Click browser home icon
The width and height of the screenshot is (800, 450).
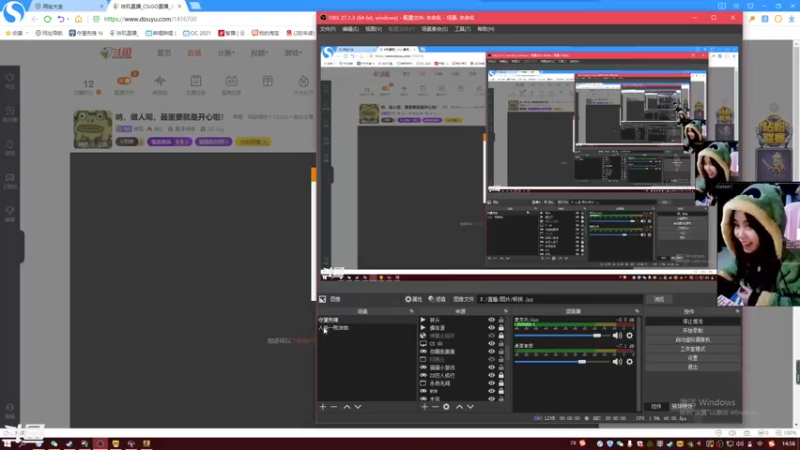[78, 19]
